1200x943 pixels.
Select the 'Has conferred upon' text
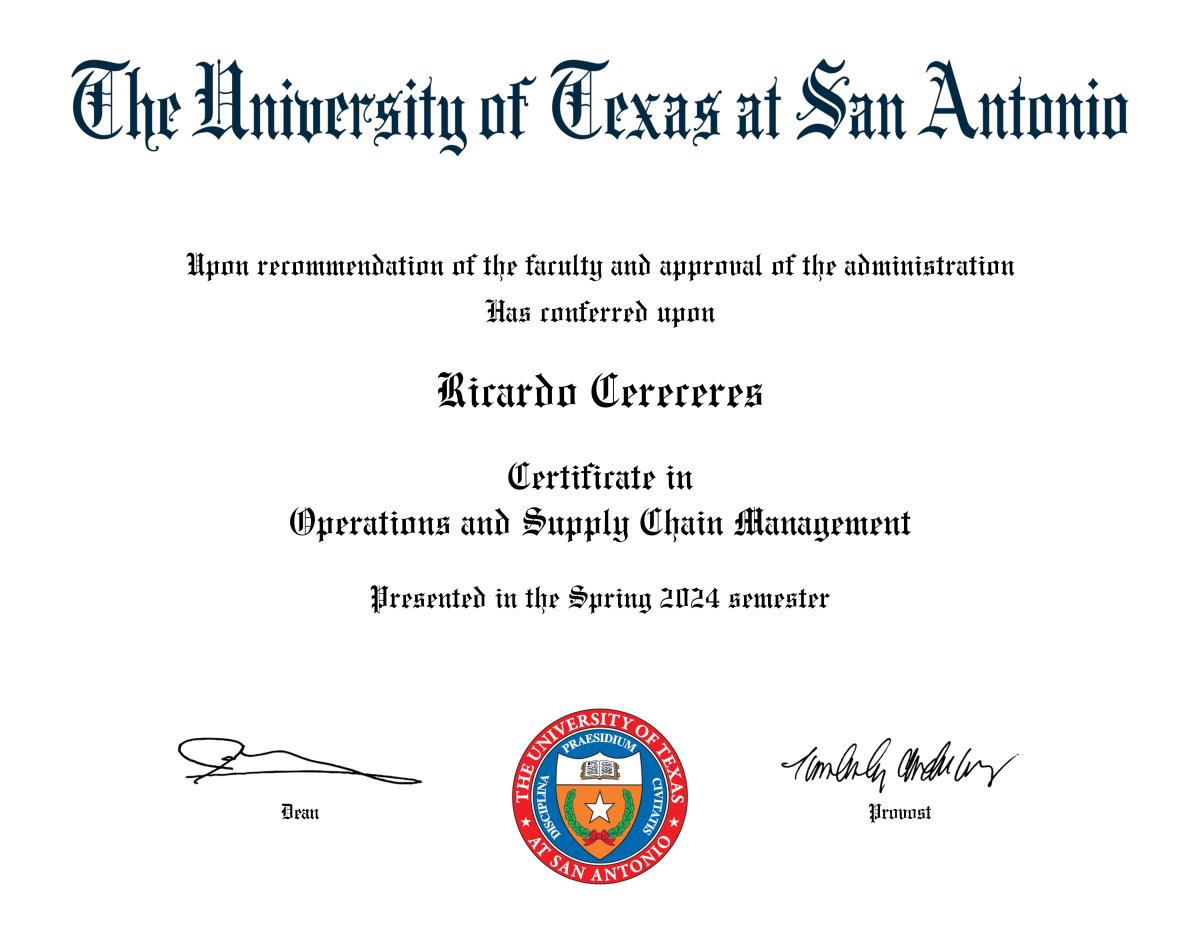(600, 313)
